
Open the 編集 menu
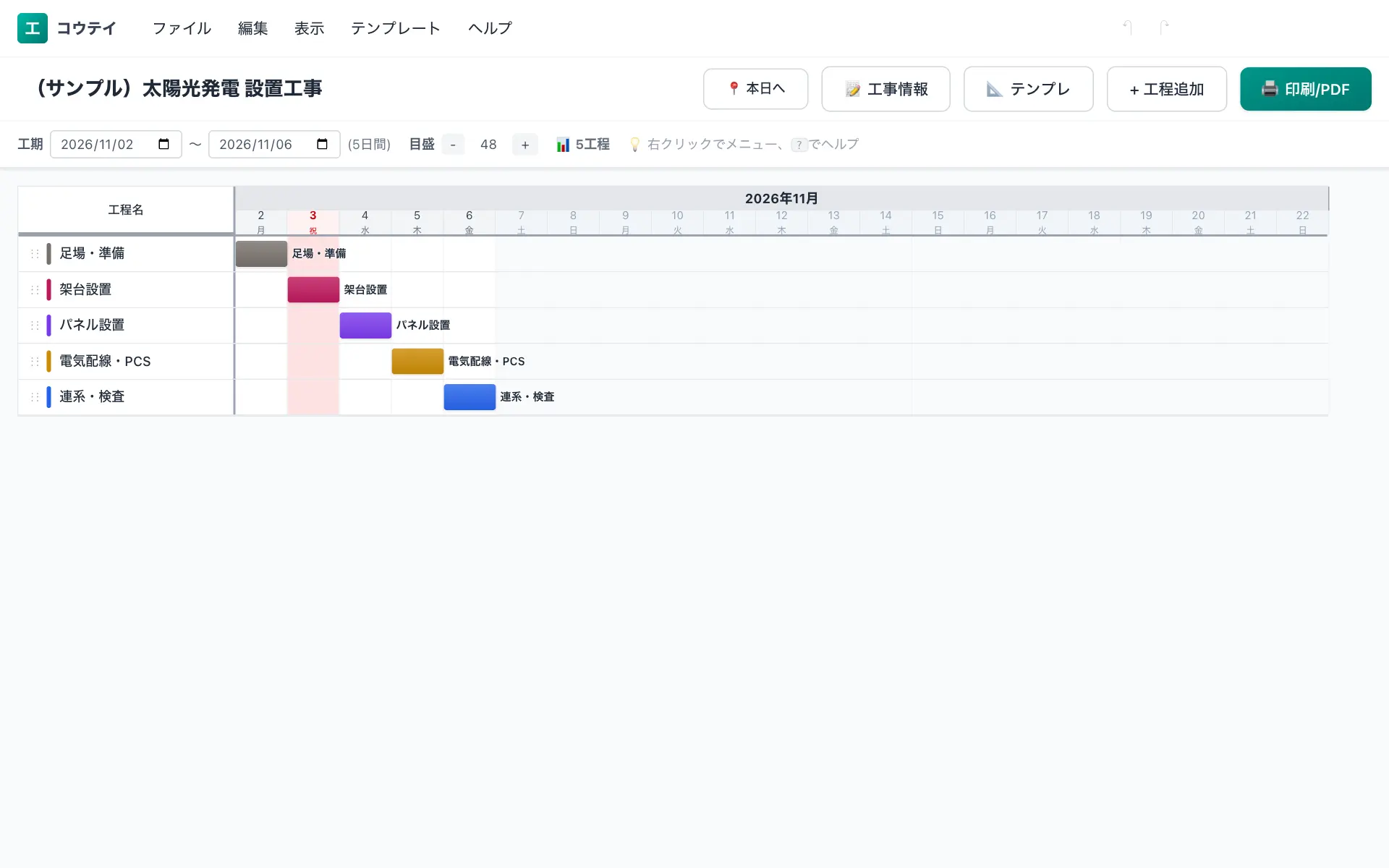click(253, 28)
